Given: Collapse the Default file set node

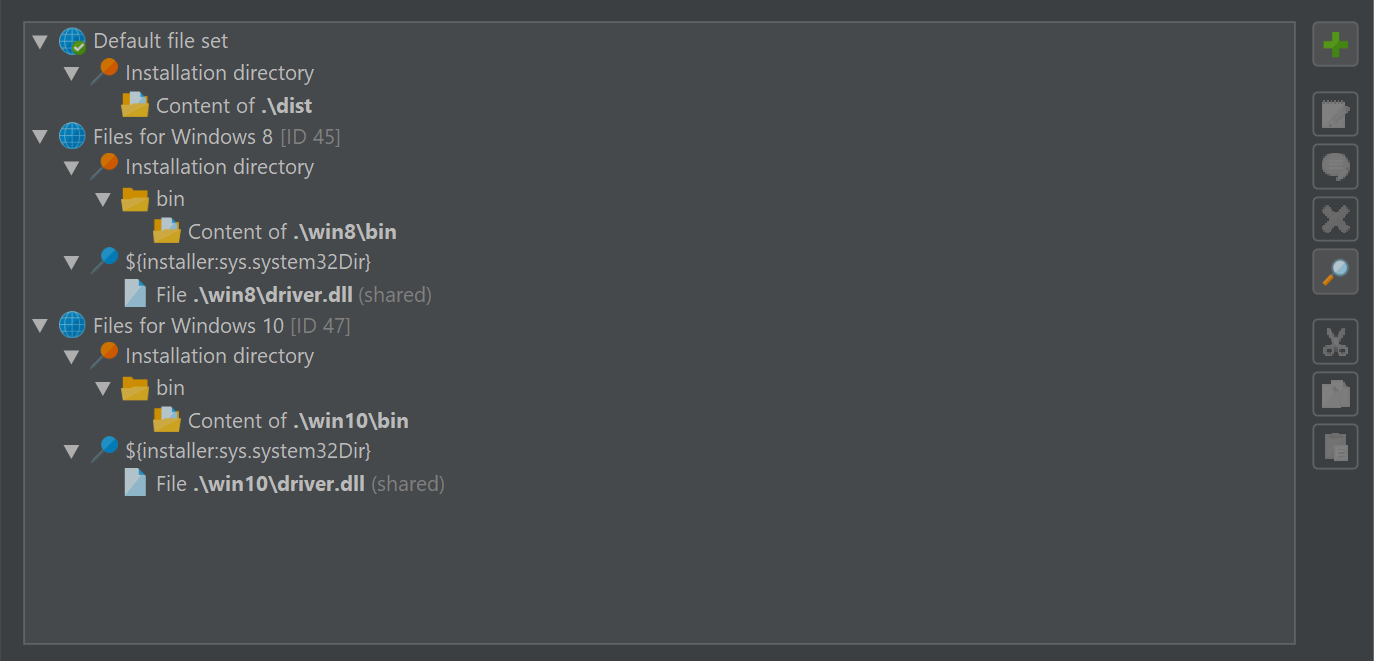Looking at the screenshot, I should click(40, 42).
